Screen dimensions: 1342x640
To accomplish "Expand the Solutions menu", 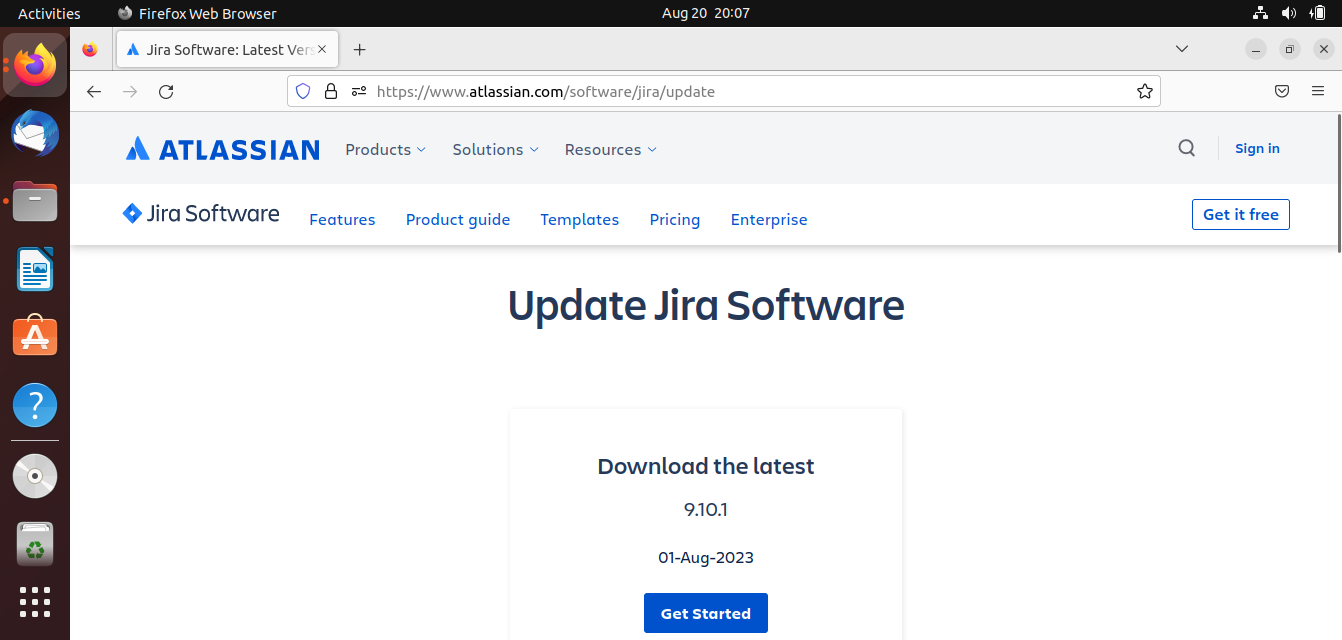I will coord(494,149).
